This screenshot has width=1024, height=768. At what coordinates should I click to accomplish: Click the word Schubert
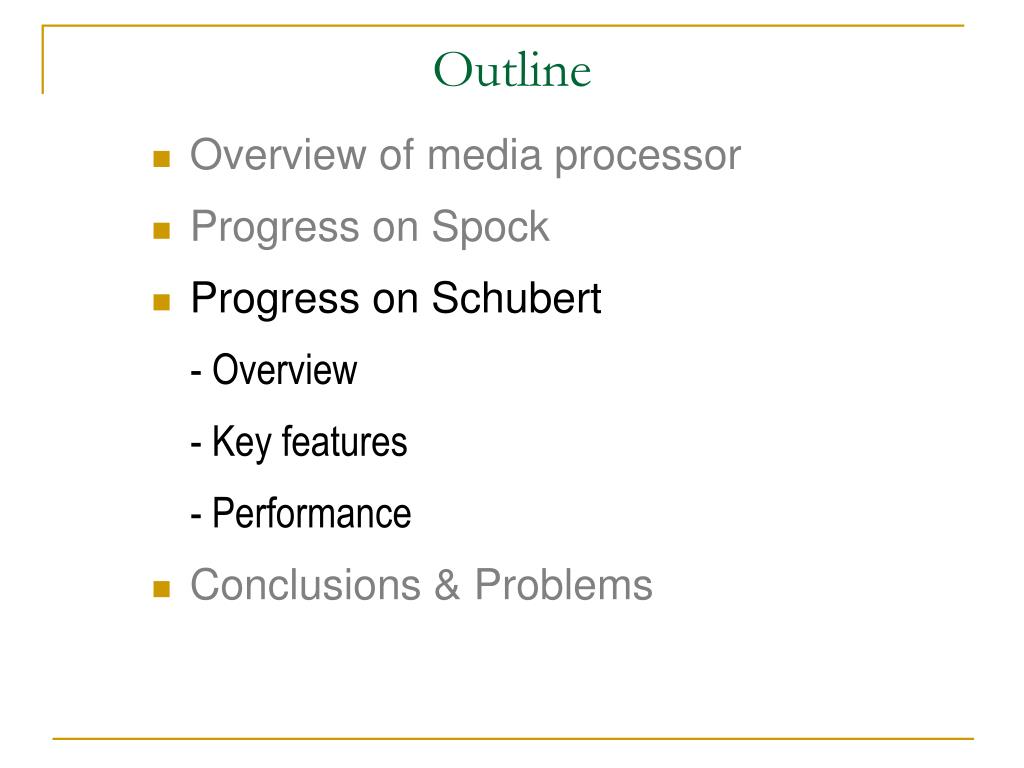[517, 298]
